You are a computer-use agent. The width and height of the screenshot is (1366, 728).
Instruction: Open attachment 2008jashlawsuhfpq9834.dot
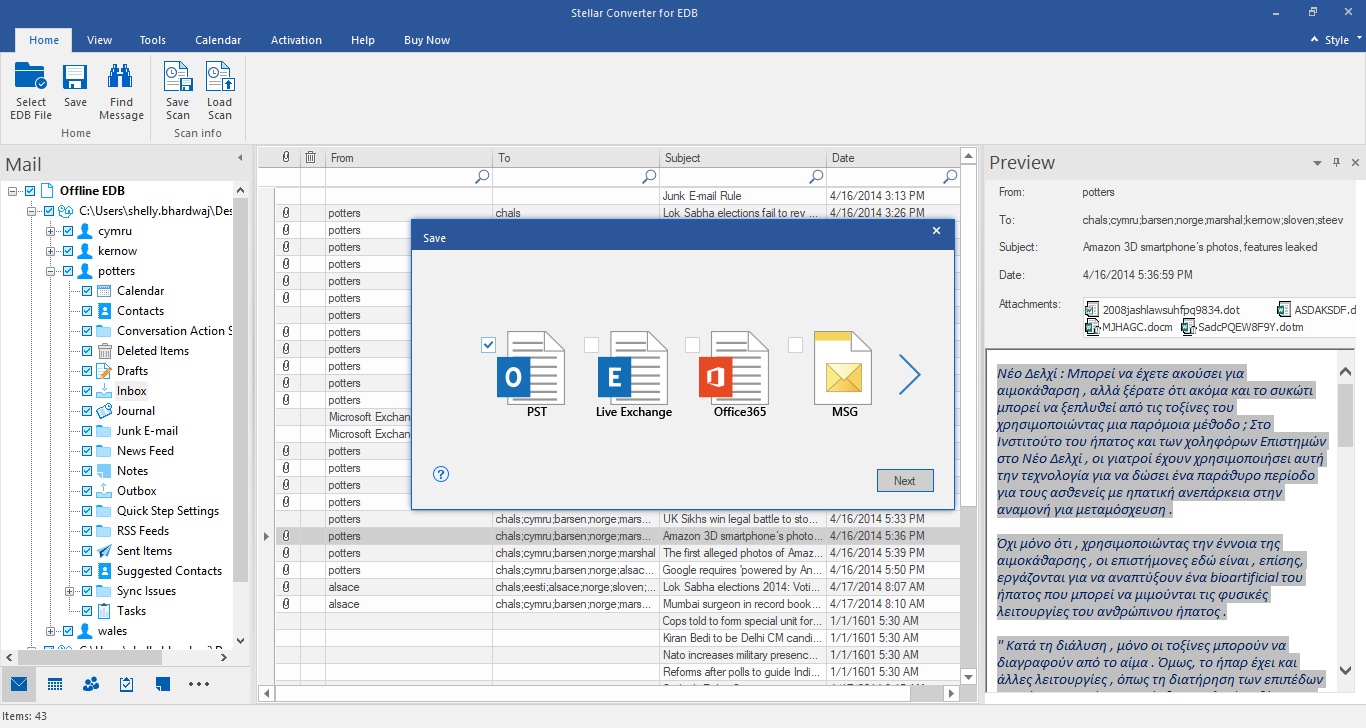click(x=1162, y=310)
